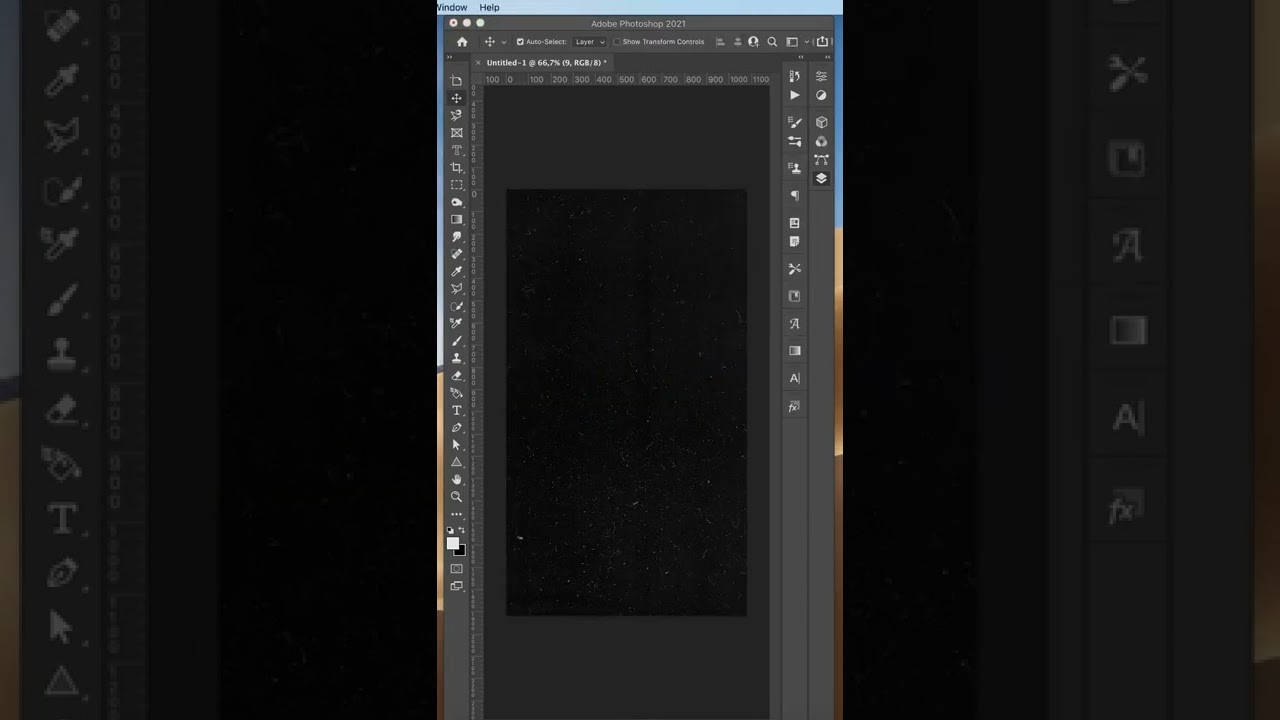Image resolution: width=1280 pixels, height=720 pixels.
Task: Click the Share export icon
Action: (822, 42)
